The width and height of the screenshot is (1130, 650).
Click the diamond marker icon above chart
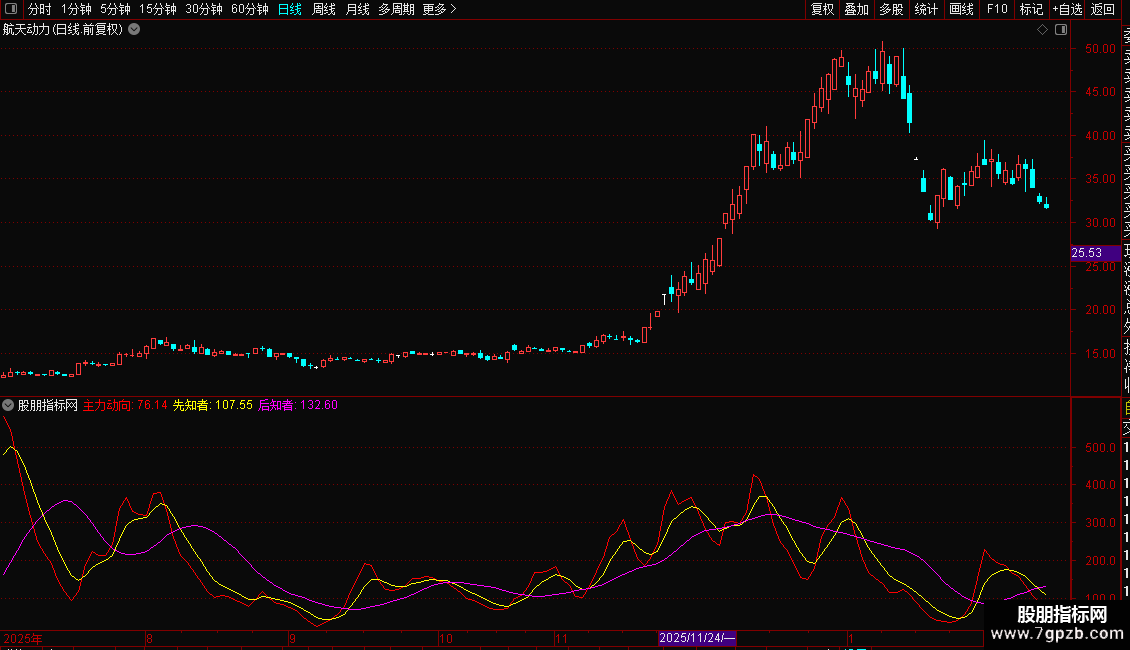pos(1042,30)
